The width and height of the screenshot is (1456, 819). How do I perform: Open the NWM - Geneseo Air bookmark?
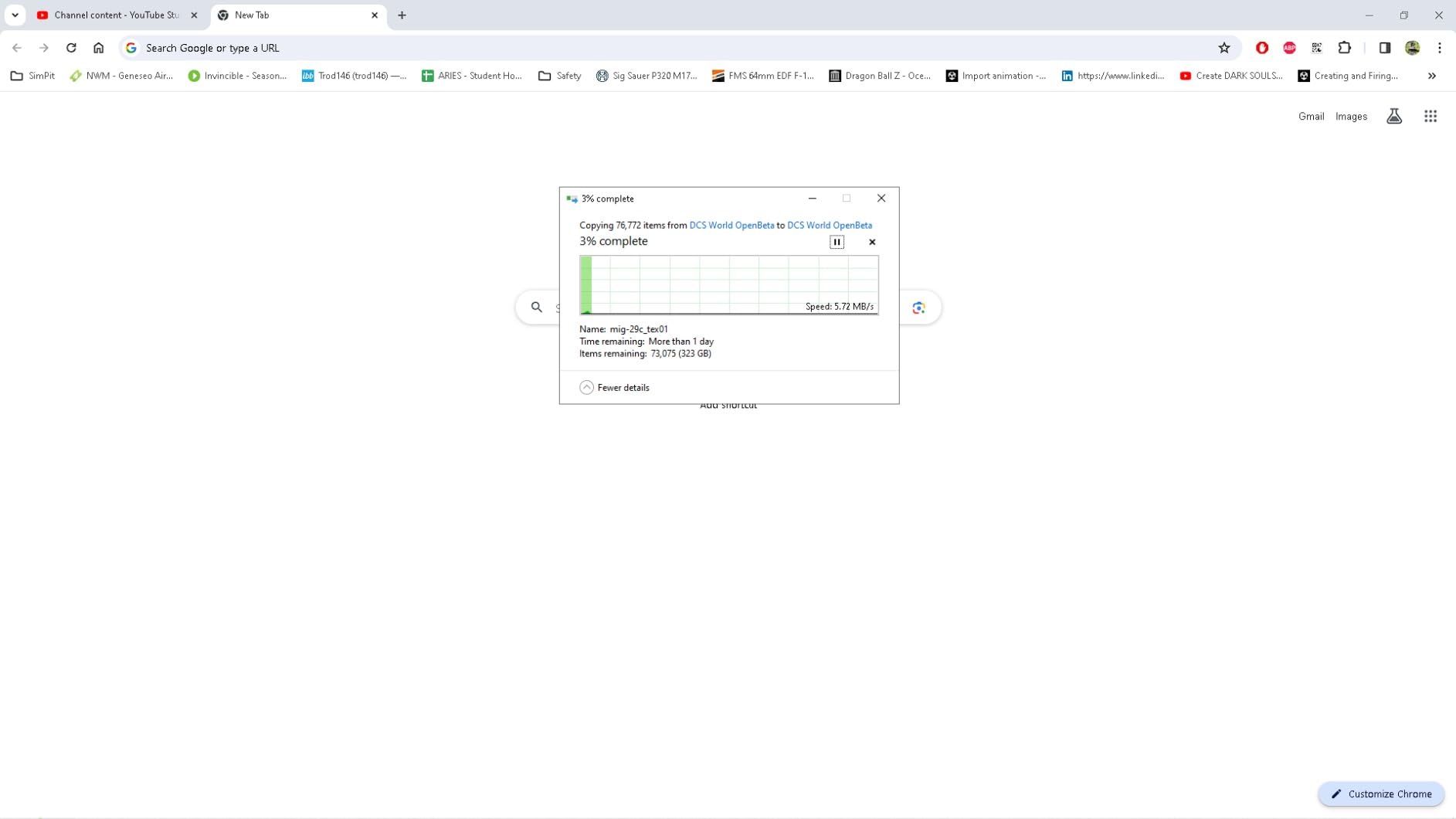point(121,76)
